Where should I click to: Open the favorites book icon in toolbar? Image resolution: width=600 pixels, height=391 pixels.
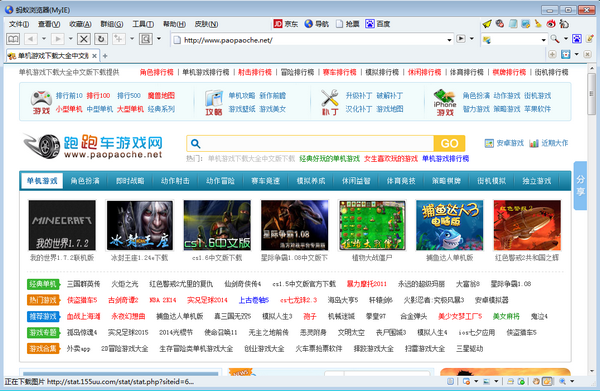(x=13, y=39)
